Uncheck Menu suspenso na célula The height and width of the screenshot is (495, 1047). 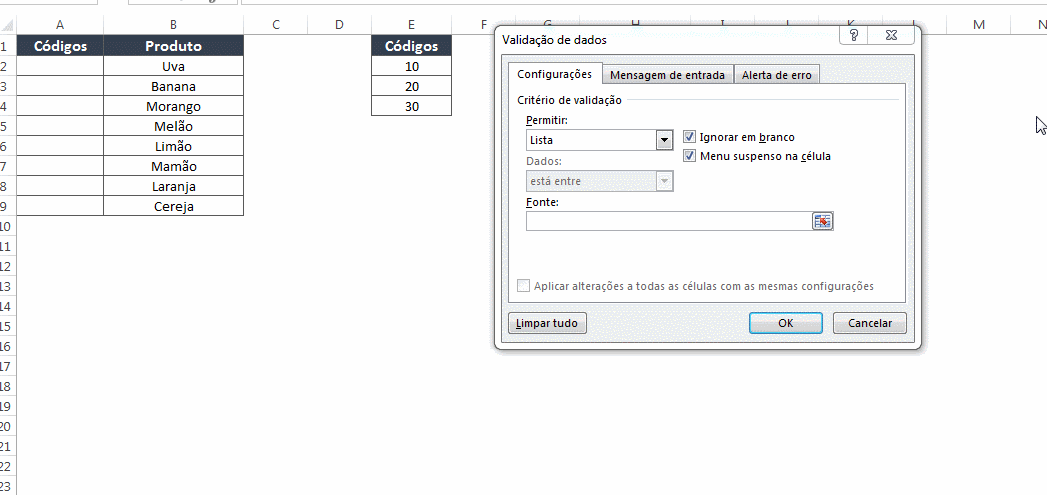tap(689, 156)
